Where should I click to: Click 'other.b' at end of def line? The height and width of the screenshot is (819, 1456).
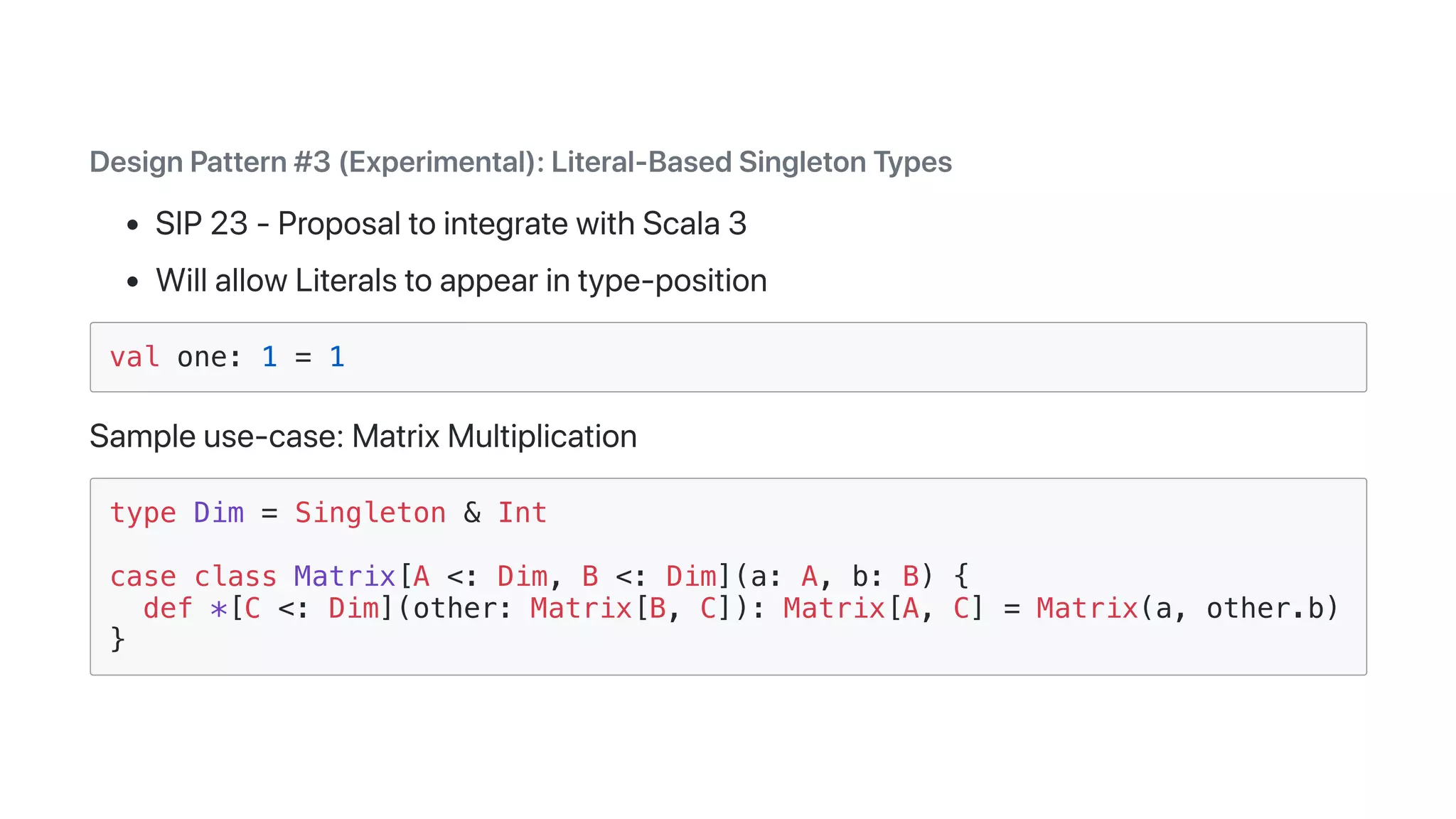(1265, 609)
